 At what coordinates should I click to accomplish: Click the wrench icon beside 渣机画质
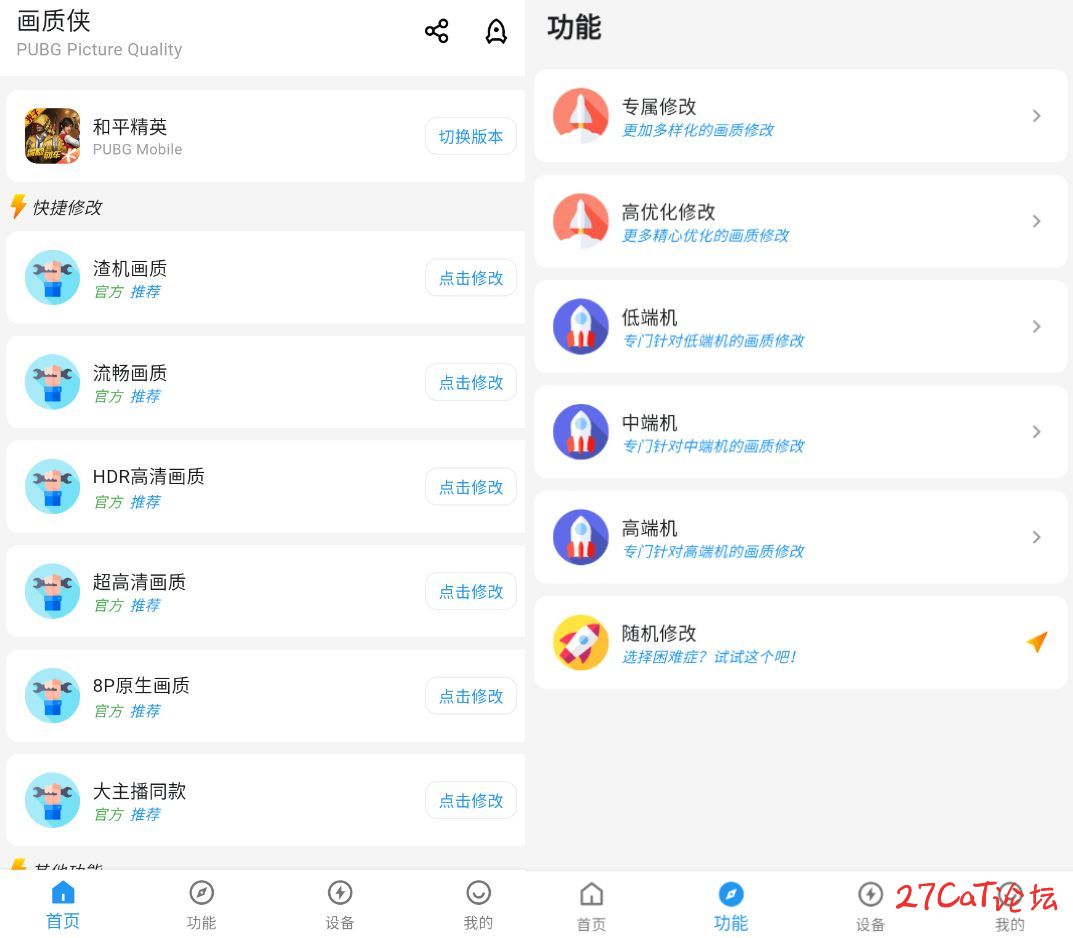53,277
